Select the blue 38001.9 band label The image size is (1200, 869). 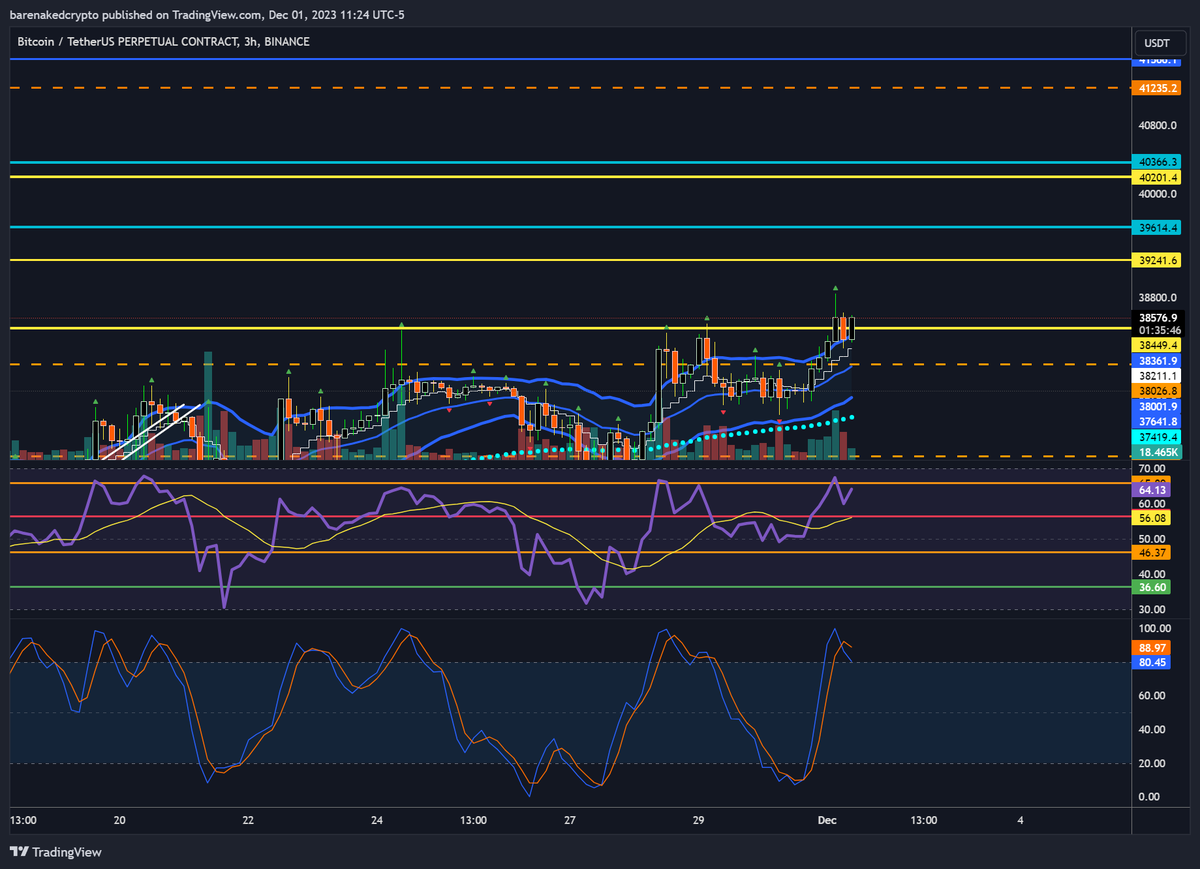pyautogui.click(x=1158, y=407)
